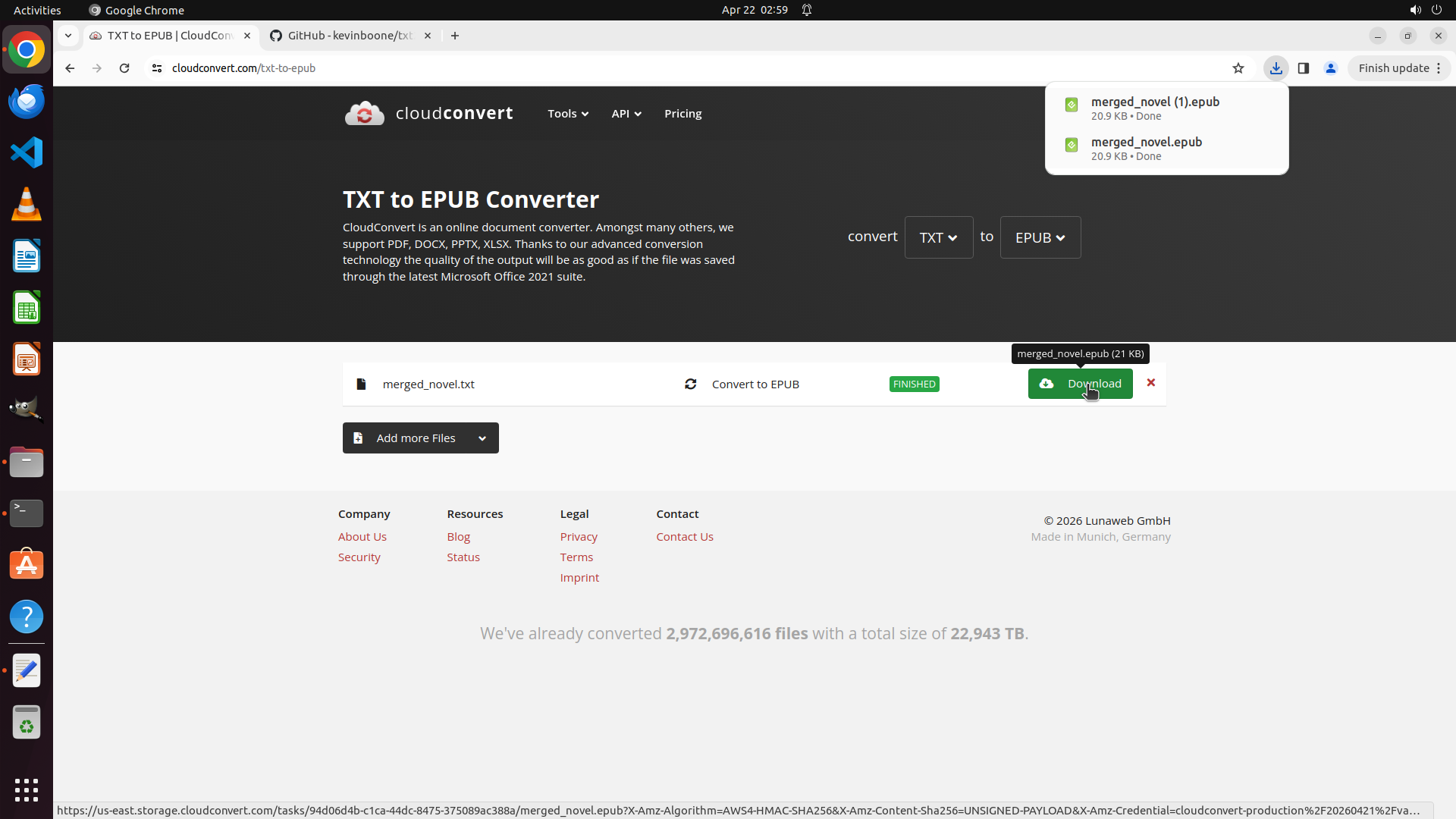Image resolution: width=1456 pixels, height=819 pixels.
Task: Open VLC from the dock
Action: 27,205
